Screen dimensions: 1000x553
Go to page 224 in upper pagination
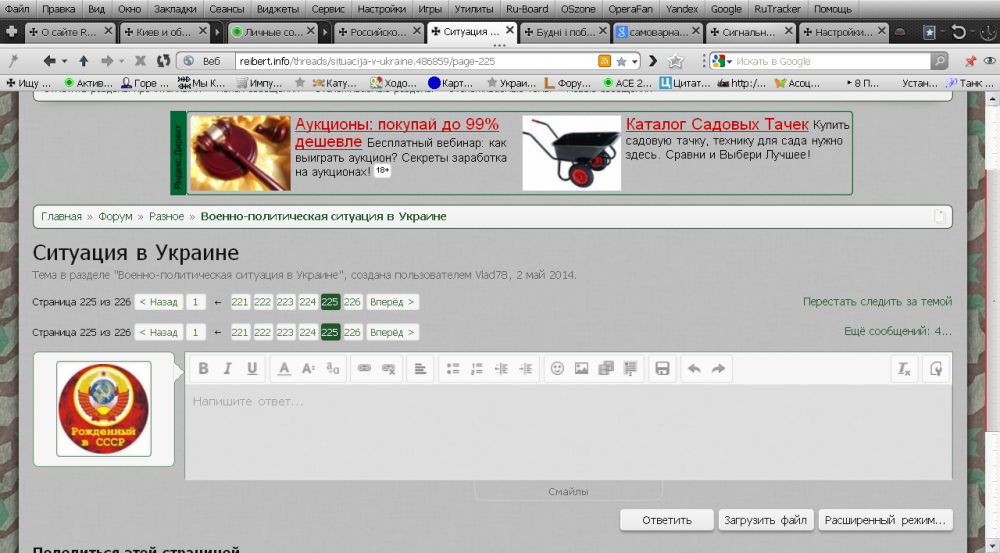click(307, 302)
